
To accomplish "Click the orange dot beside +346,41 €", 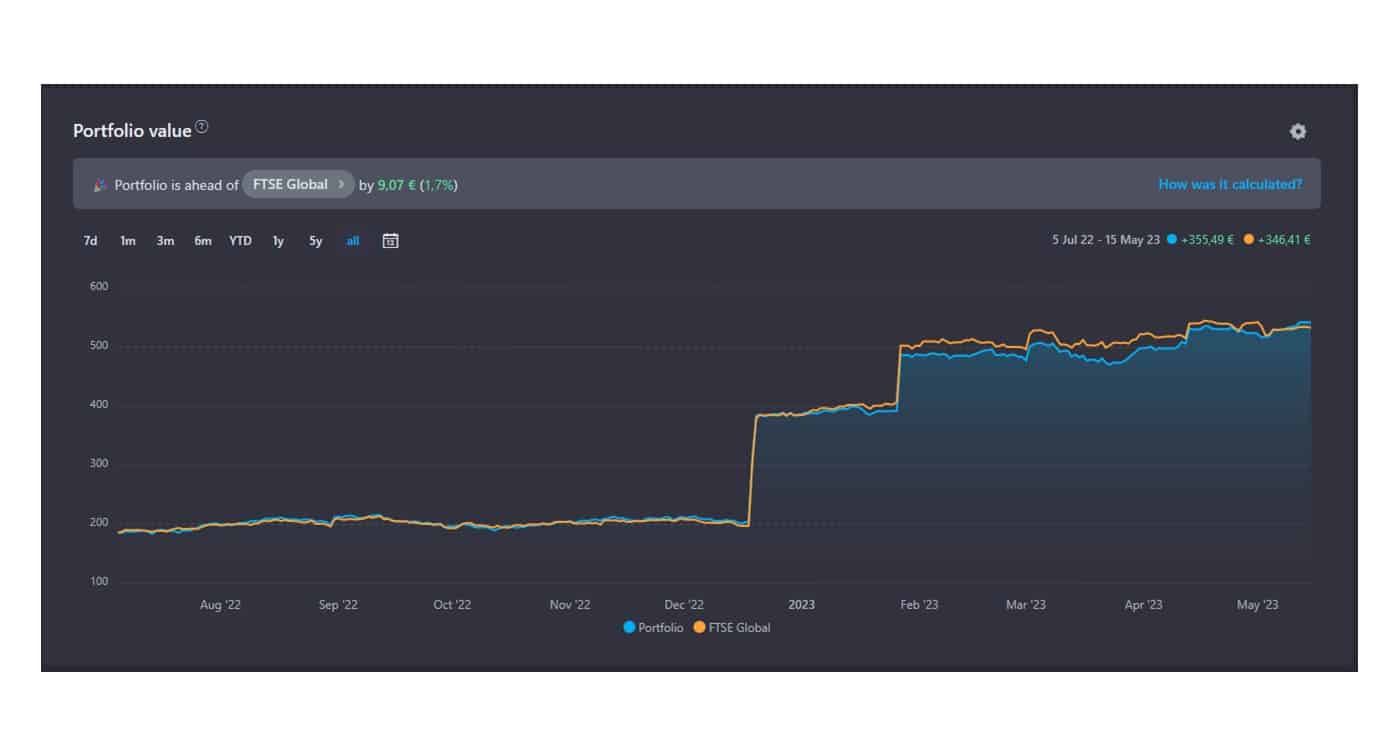I will 1249,240.
